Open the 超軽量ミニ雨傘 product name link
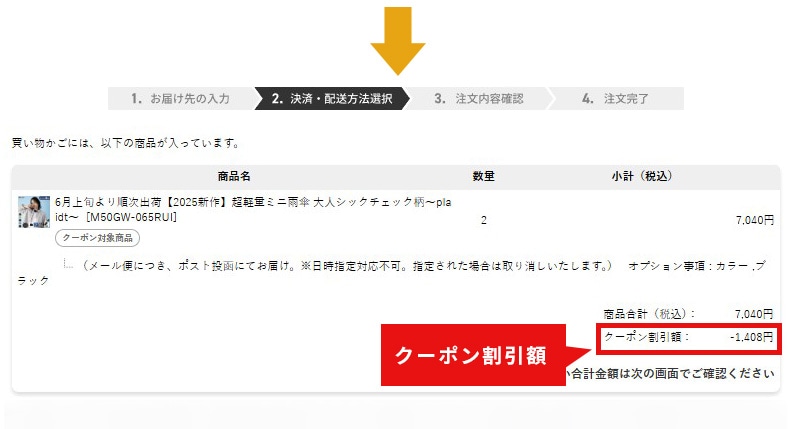The image size is (795, 429). click(x=253, y=209)
